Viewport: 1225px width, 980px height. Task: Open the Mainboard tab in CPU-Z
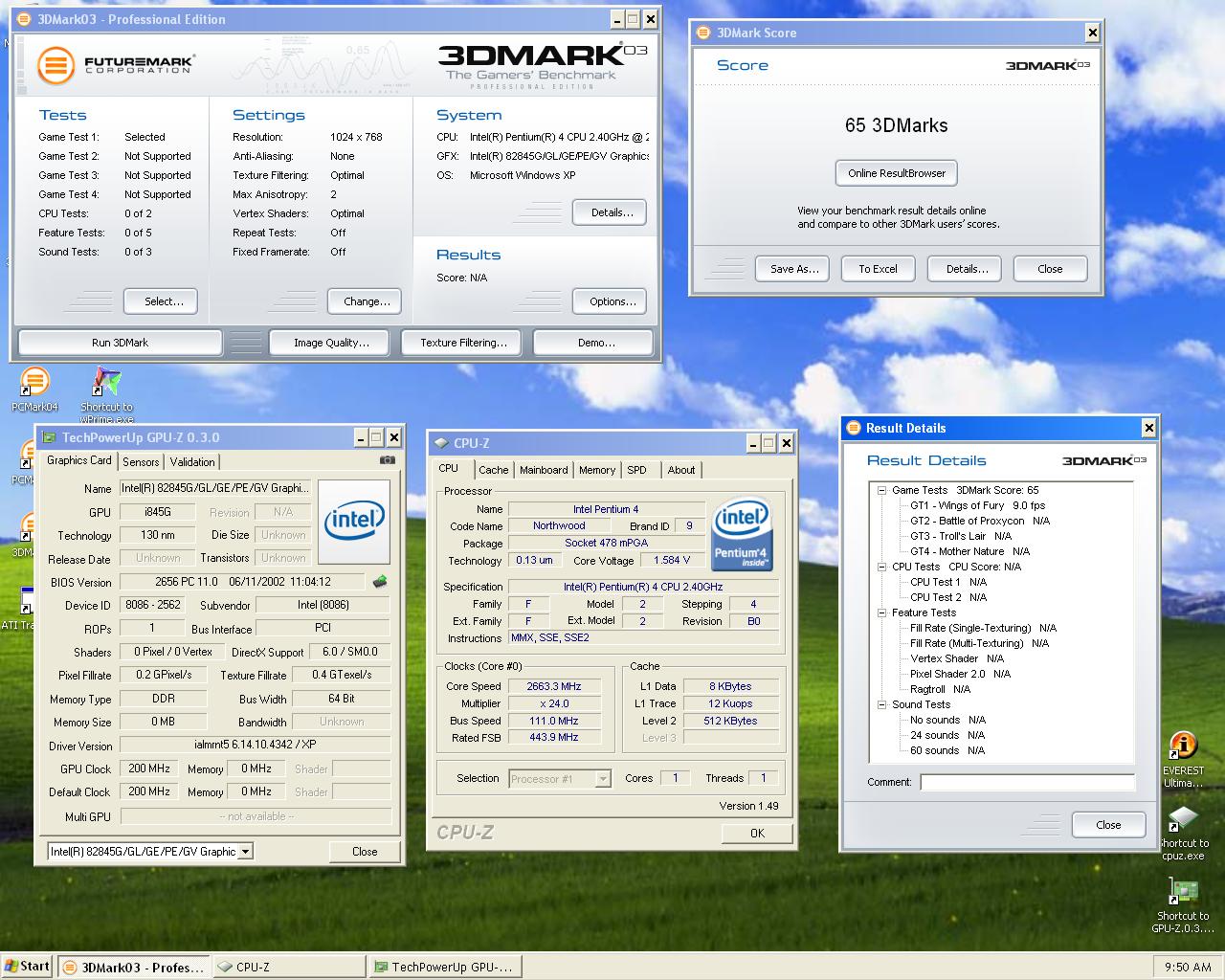544,470
